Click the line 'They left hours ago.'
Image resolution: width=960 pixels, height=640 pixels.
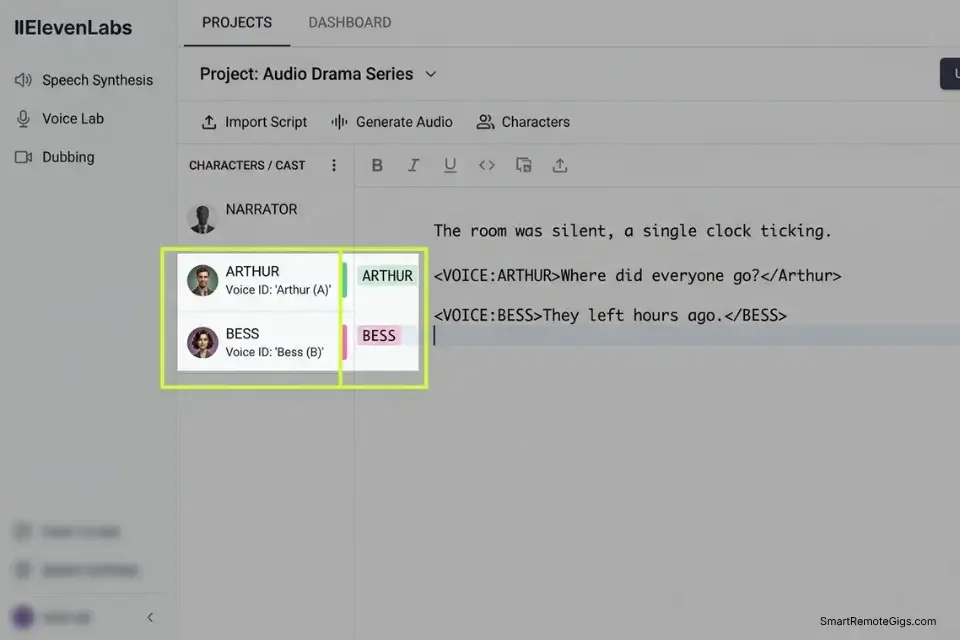(x=610, y=315)
